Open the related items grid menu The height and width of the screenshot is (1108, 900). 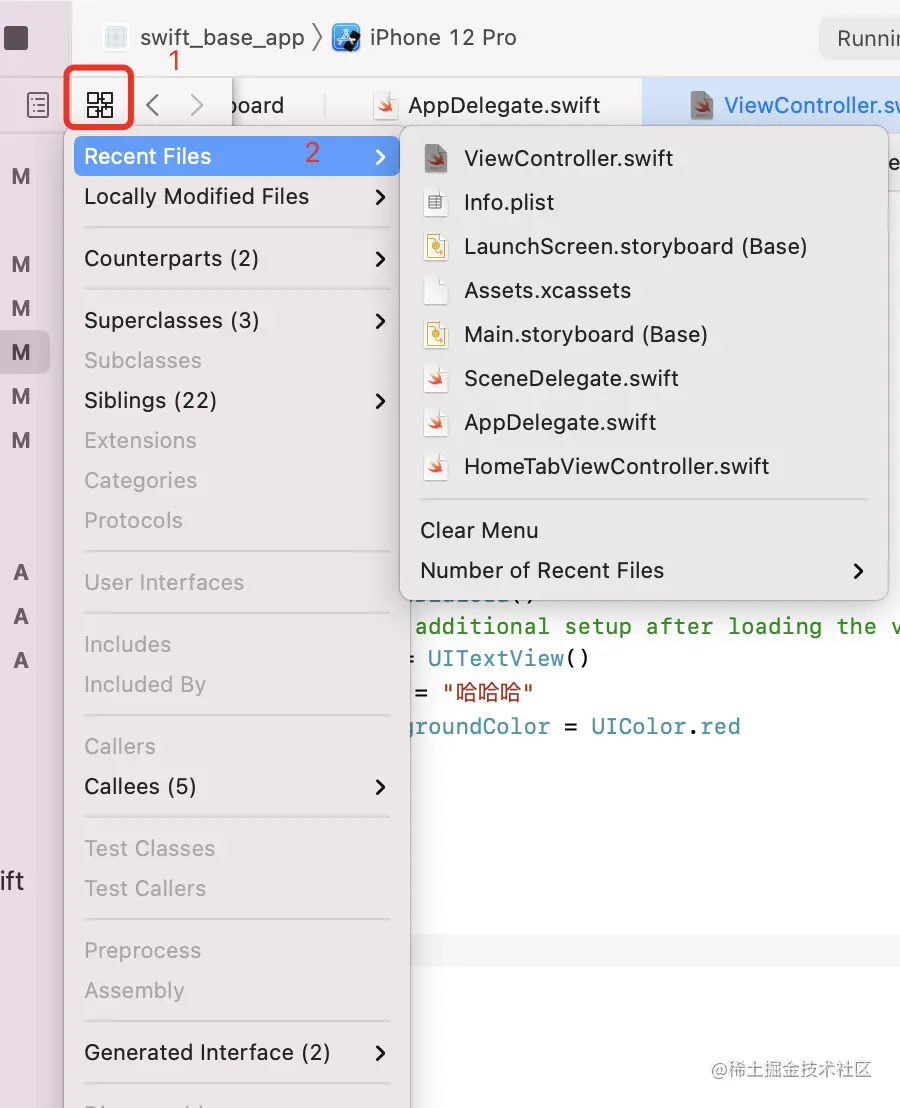(x=100, y=105)
